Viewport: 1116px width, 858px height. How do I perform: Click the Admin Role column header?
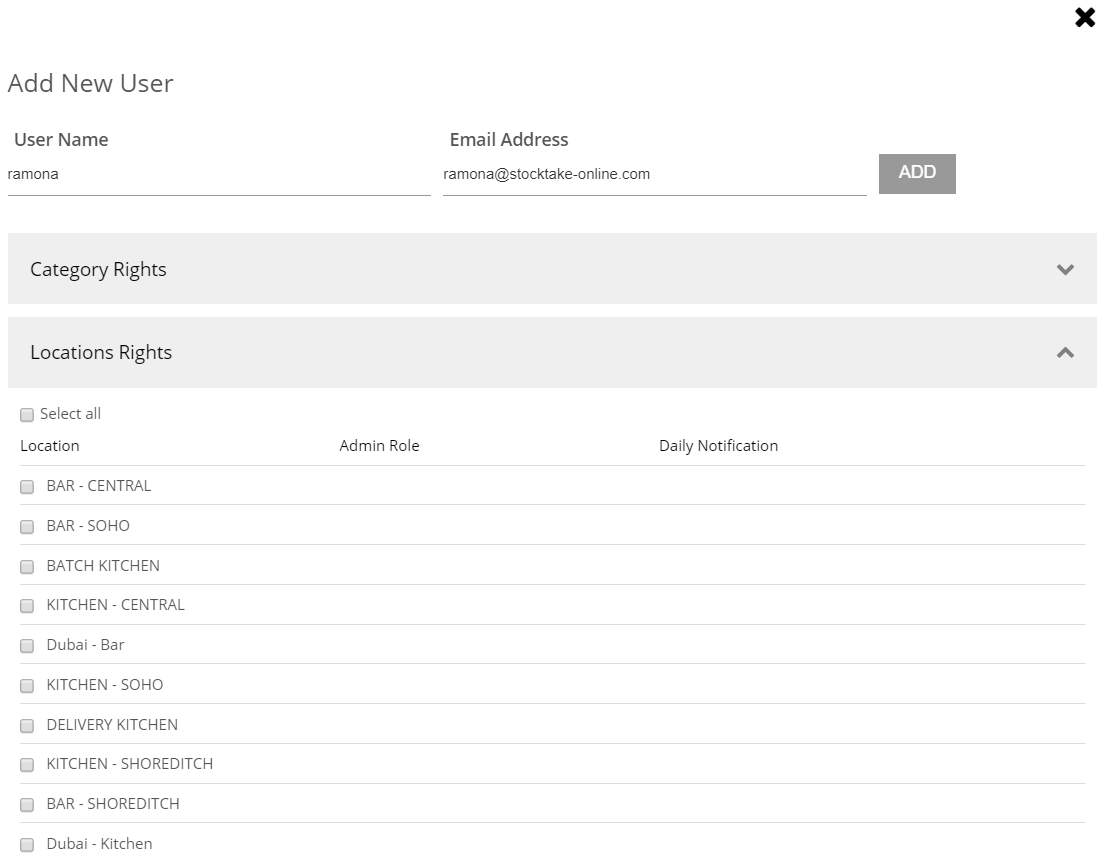click(x=379, y=446)
